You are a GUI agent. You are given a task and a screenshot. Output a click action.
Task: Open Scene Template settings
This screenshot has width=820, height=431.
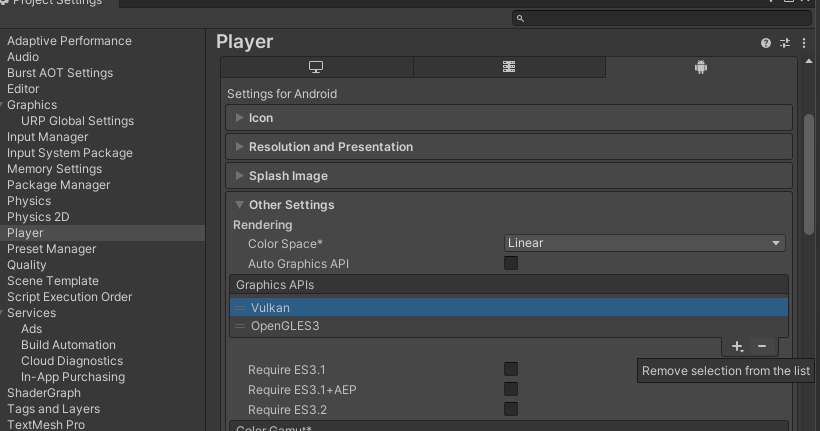(53, 281)
